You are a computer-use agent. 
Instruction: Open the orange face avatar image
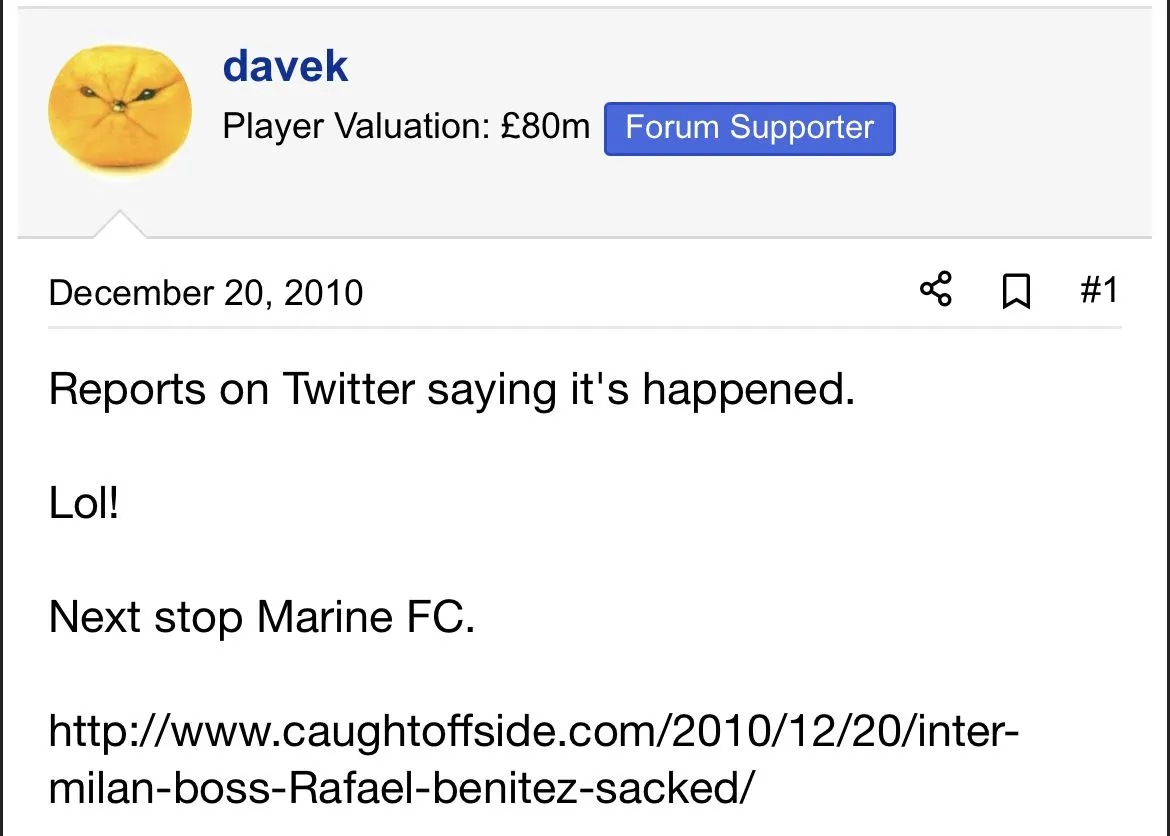click(120, 111)
